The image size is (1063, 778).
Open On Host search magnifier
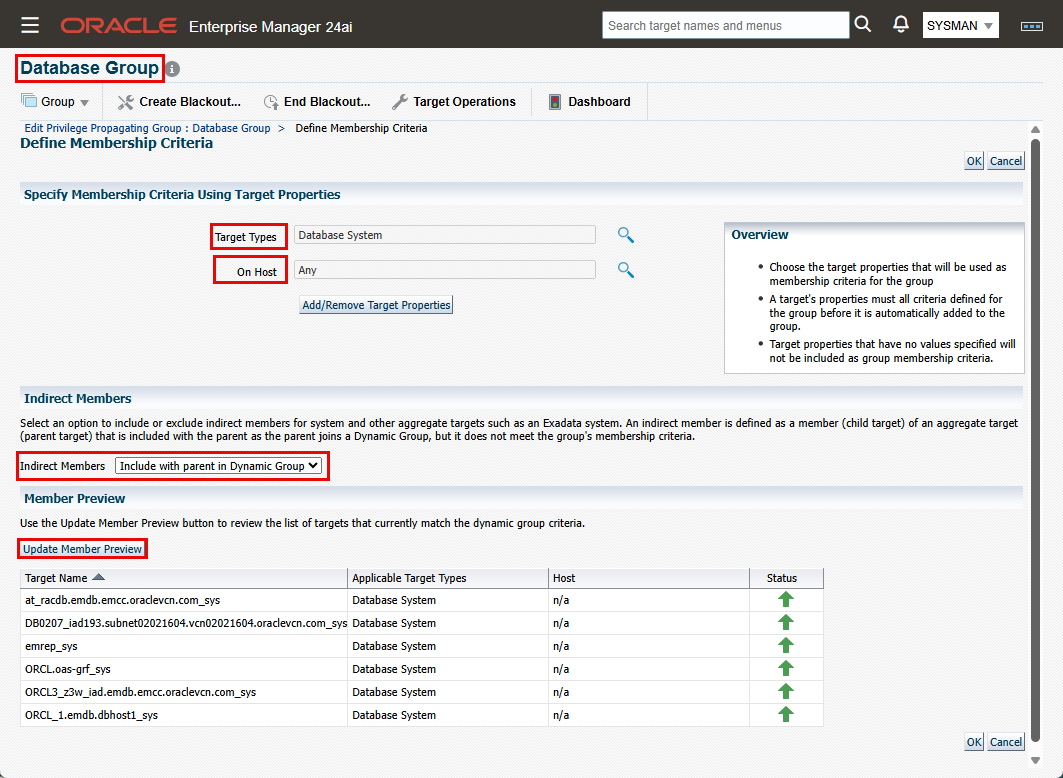(625, 270)
